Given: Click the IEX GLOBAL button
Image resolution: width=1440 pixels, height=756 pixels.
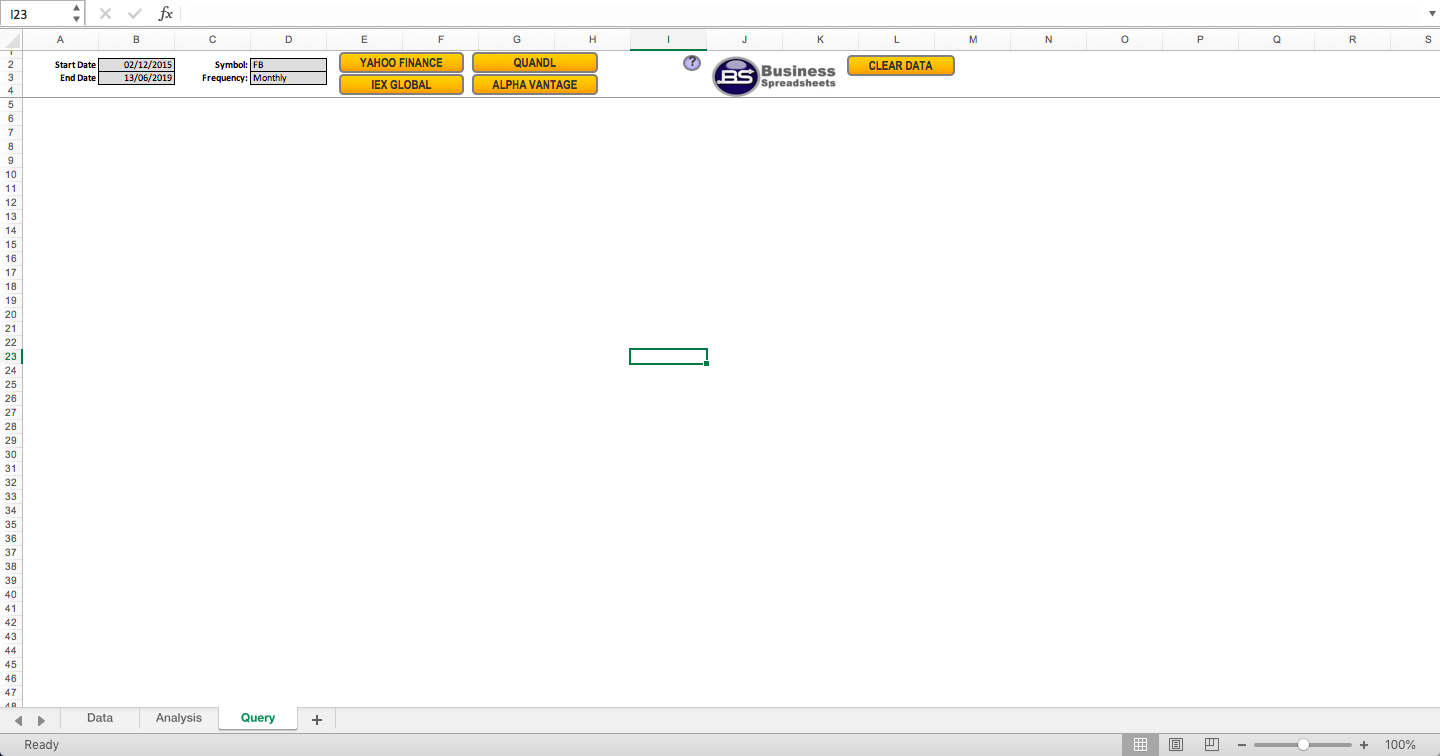Looking at the screenshot, I should click(401, 85).
